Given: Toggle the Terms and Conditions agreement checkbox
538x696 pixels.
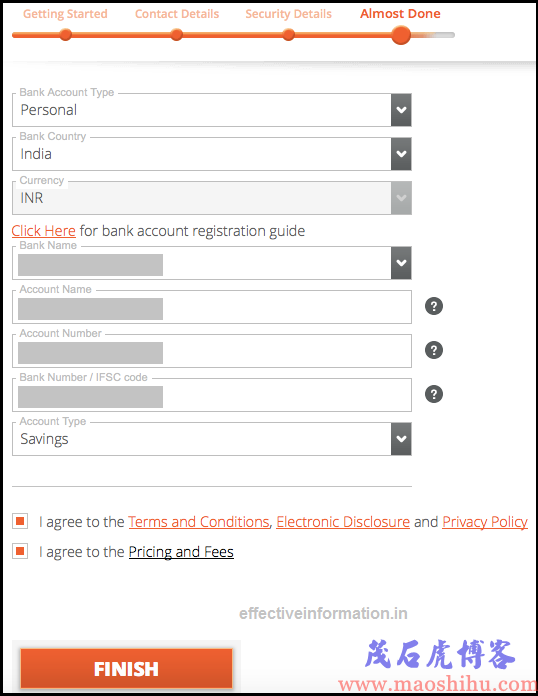Looking at the screenshot, I should coord(20,521).
